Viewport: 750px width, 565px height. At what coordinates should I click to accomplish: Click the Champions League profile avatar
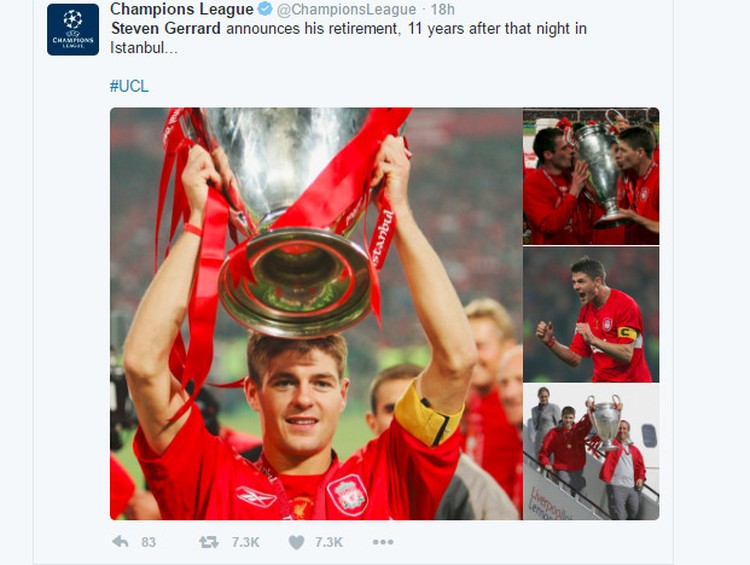click(73, 29)
